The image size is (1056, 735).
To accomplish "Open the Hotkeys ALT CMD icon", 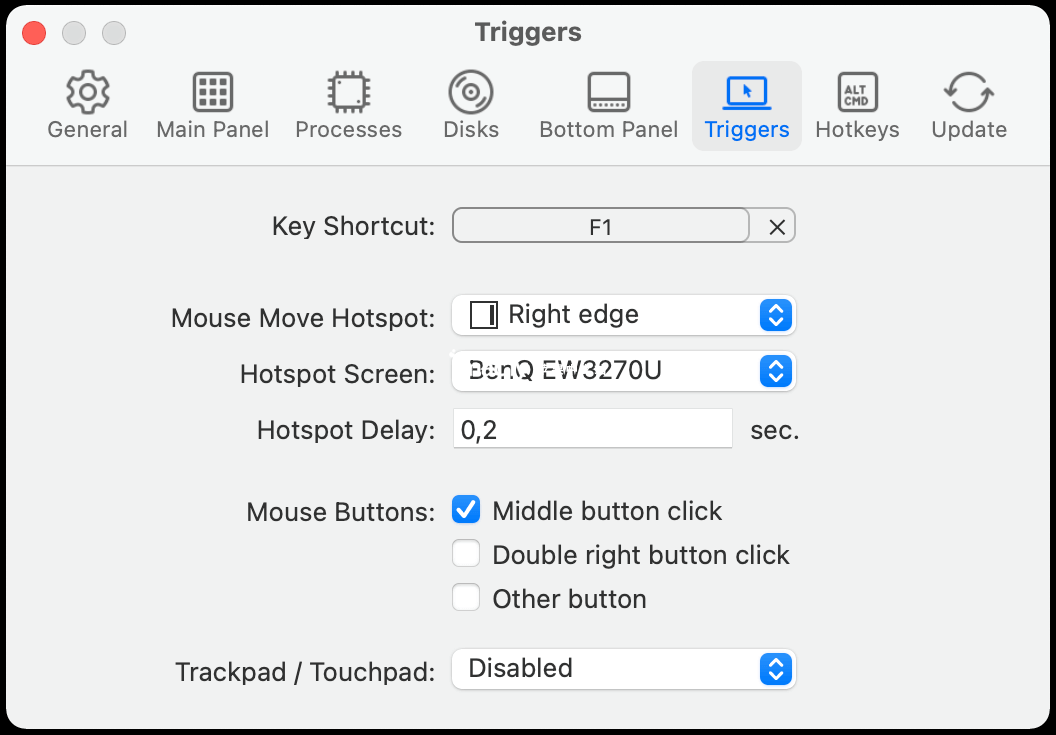I will click(x=857, y=92).
